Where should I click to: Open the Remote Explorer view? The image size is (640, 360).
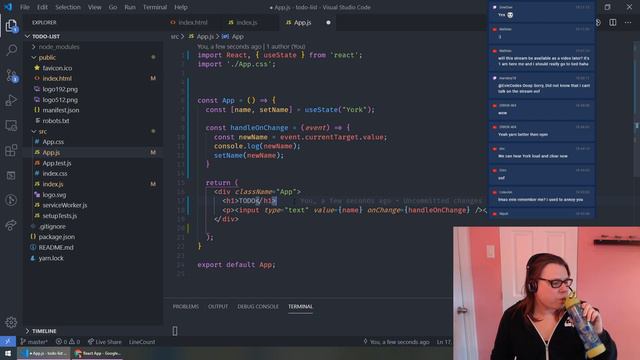[x=11, y=125]
